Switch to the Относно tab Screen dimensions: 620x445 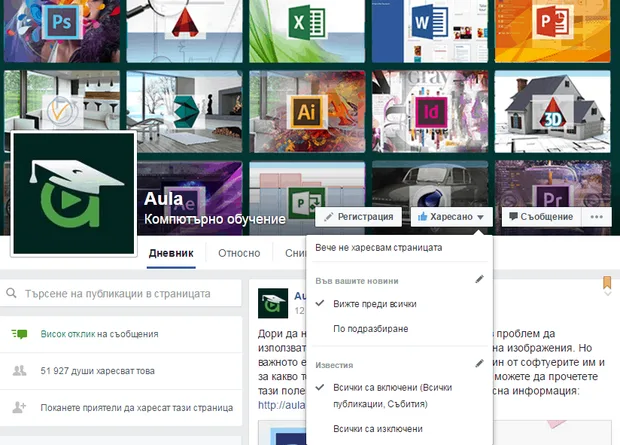(x=239, y=253)
